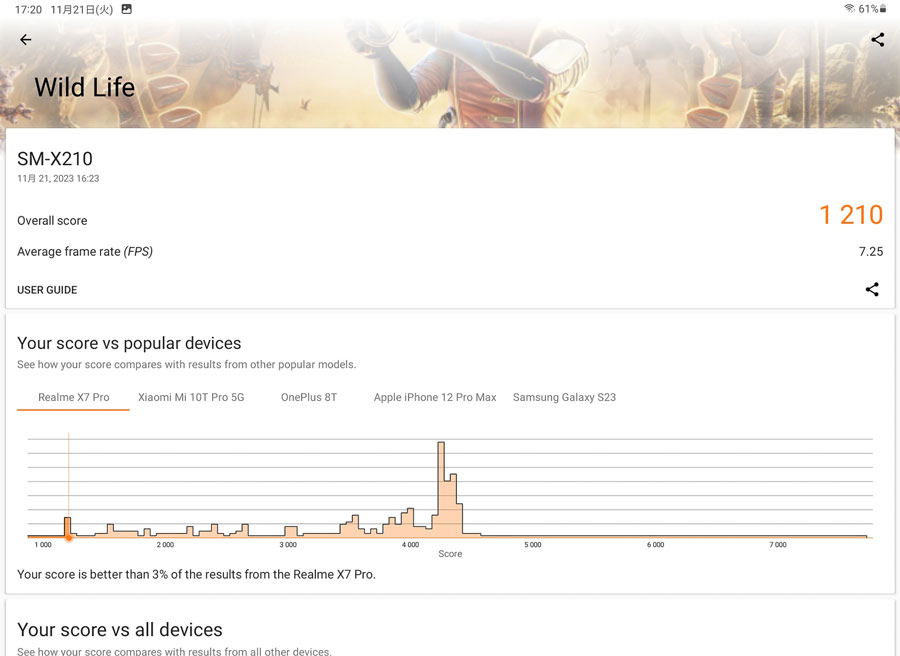Tap the 4 000 axis label on chart
This screenshot has width=900, height=656.
click(x=410, y=545)
